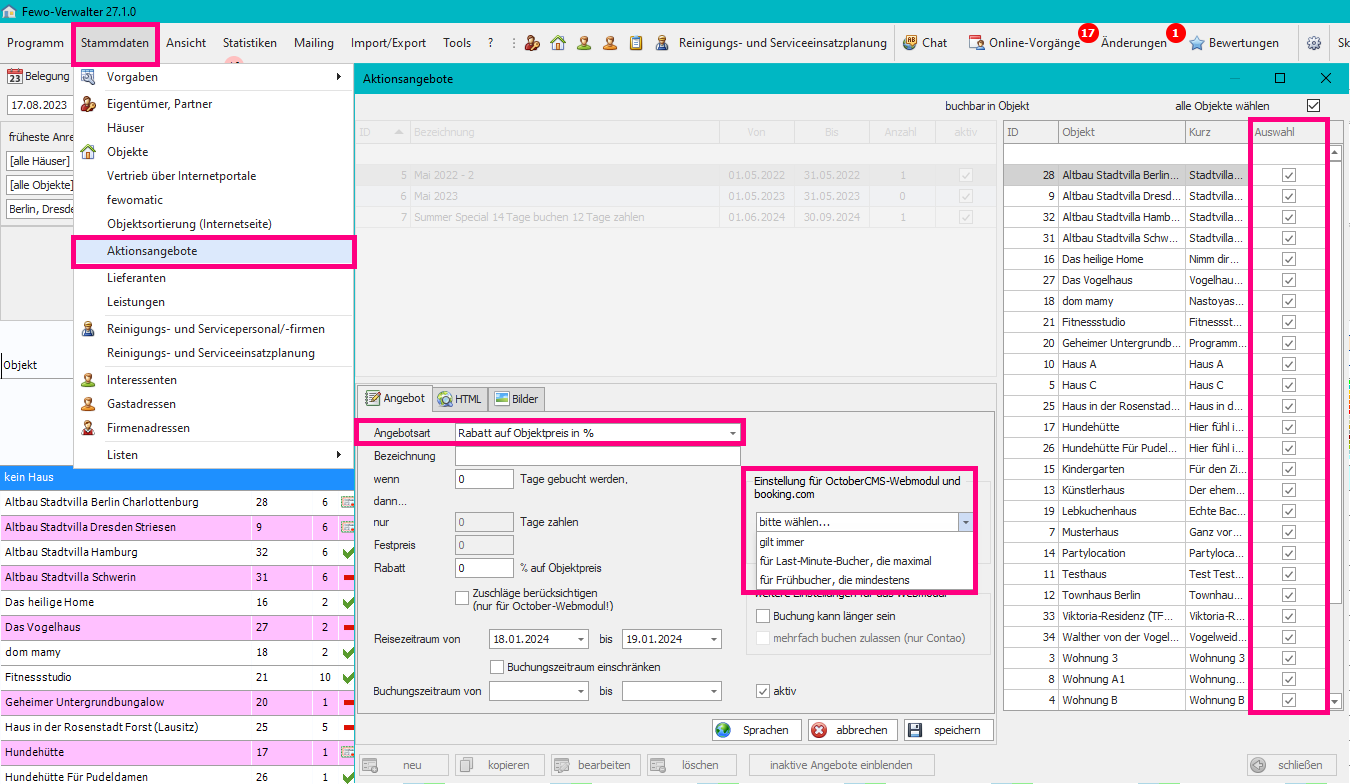The image size is (1350, 784).
Task: Open Änderungen in the toolbar
Action: coord(1133,43)
